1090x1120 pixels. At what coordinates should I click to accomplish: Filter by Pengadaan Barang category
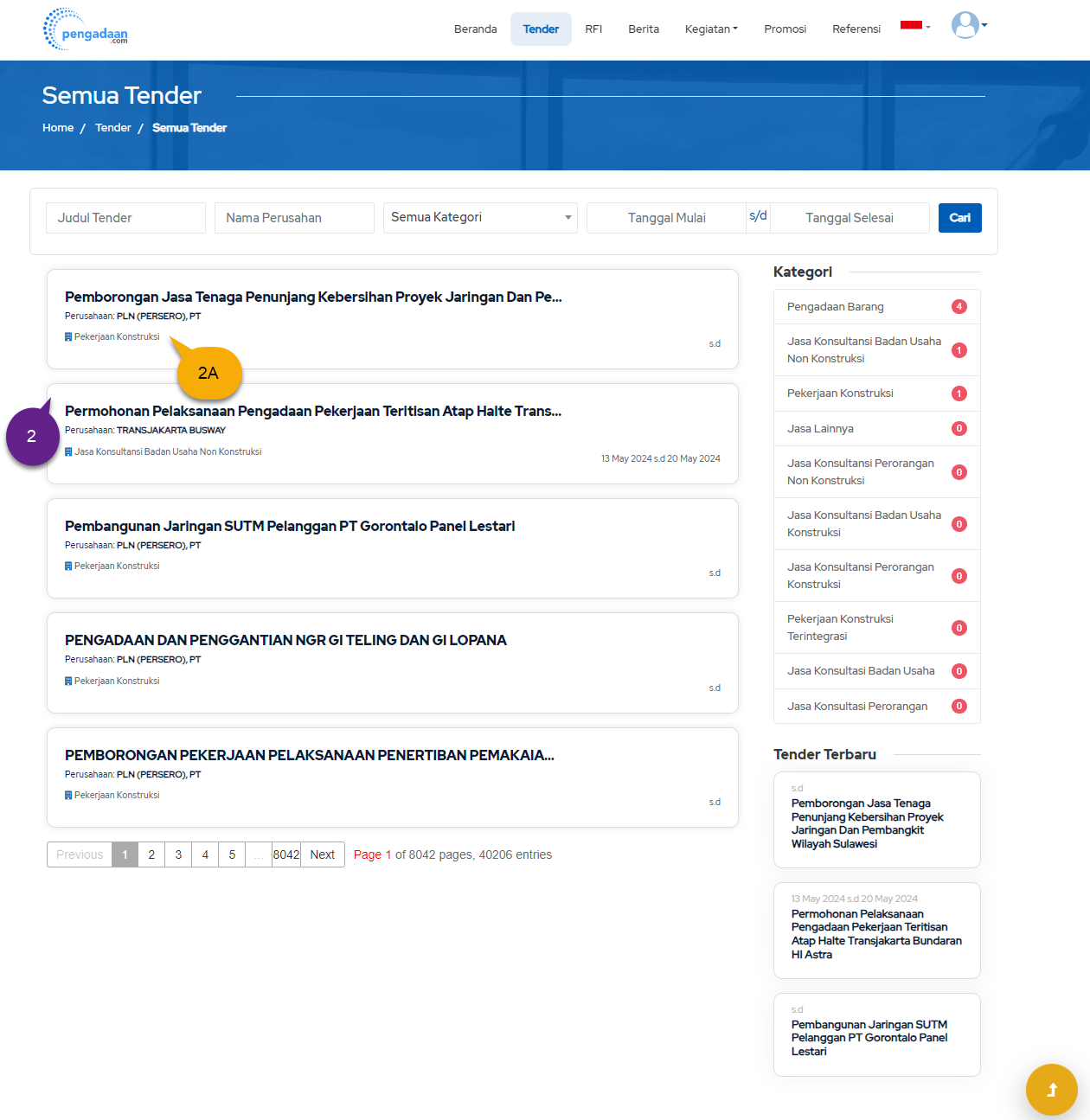(x=877, y=307)
